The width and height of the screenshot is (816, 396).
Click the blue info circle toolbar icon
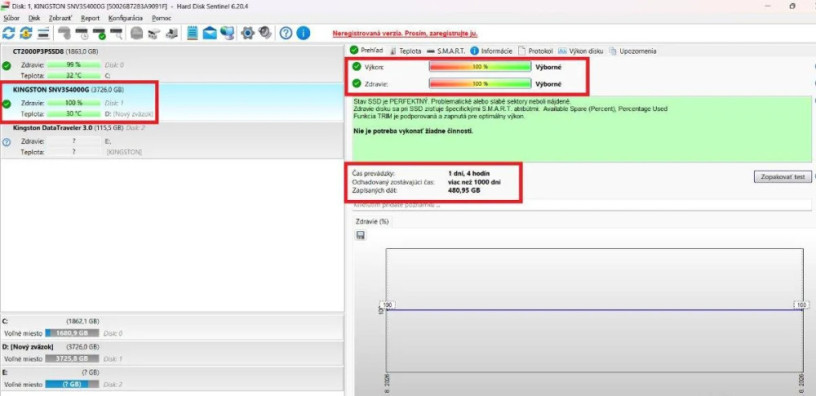pos(303,33)
